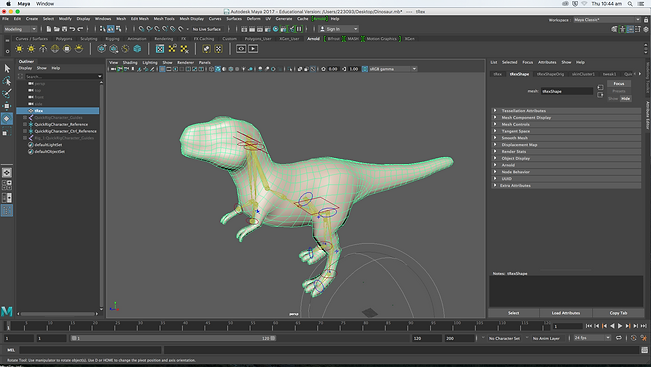651x367 pixels.
Task: Open the Deform menu
Action: click(253, 19)
